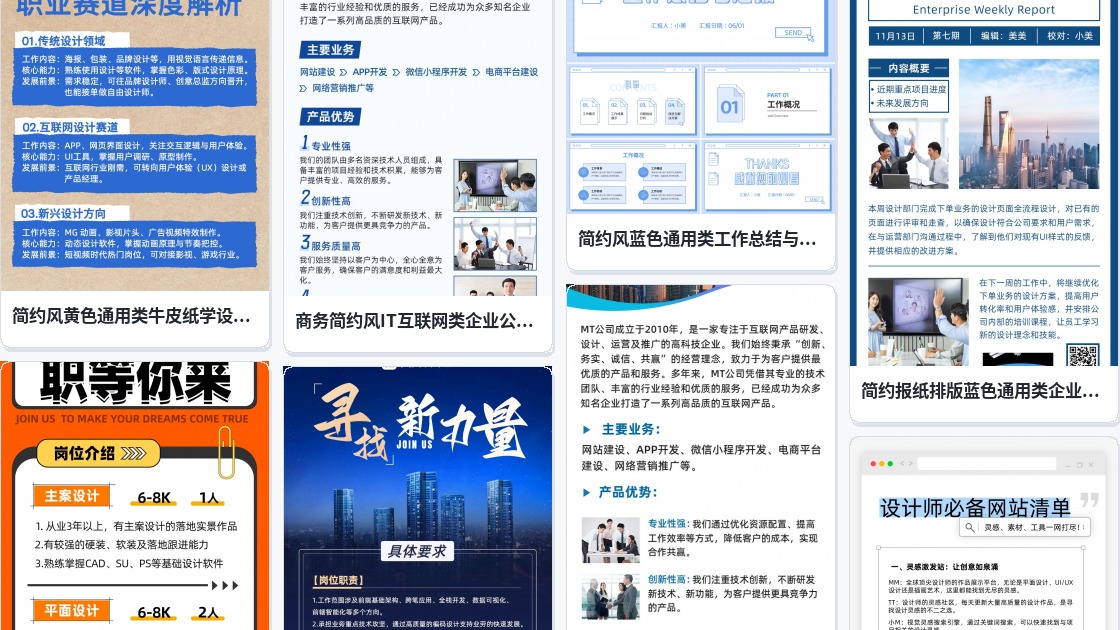Open the orange 职等你来 recruitment poster template
Image resolution: width=1120 pixels, height=630 pixels.
pos(135,496)
